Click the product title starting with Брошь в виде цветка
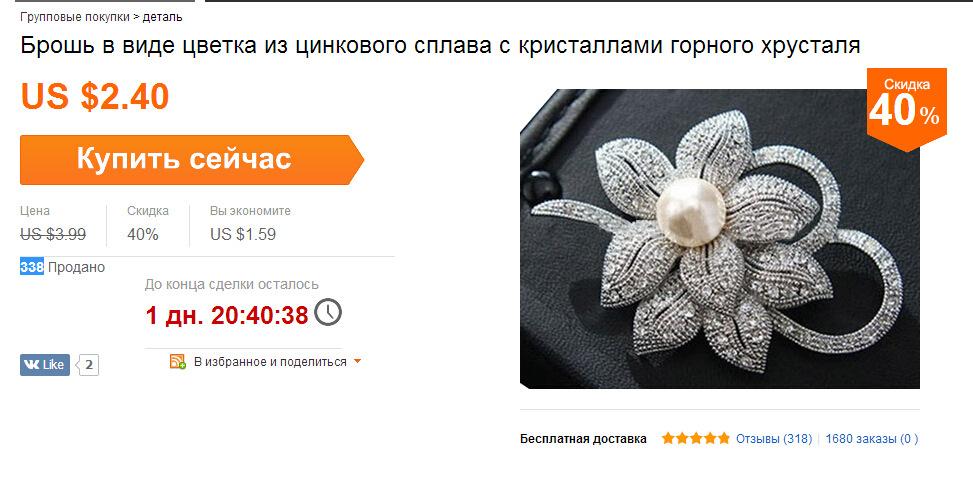The height and width of the screenshot is (497, 973). pos(441,45)
